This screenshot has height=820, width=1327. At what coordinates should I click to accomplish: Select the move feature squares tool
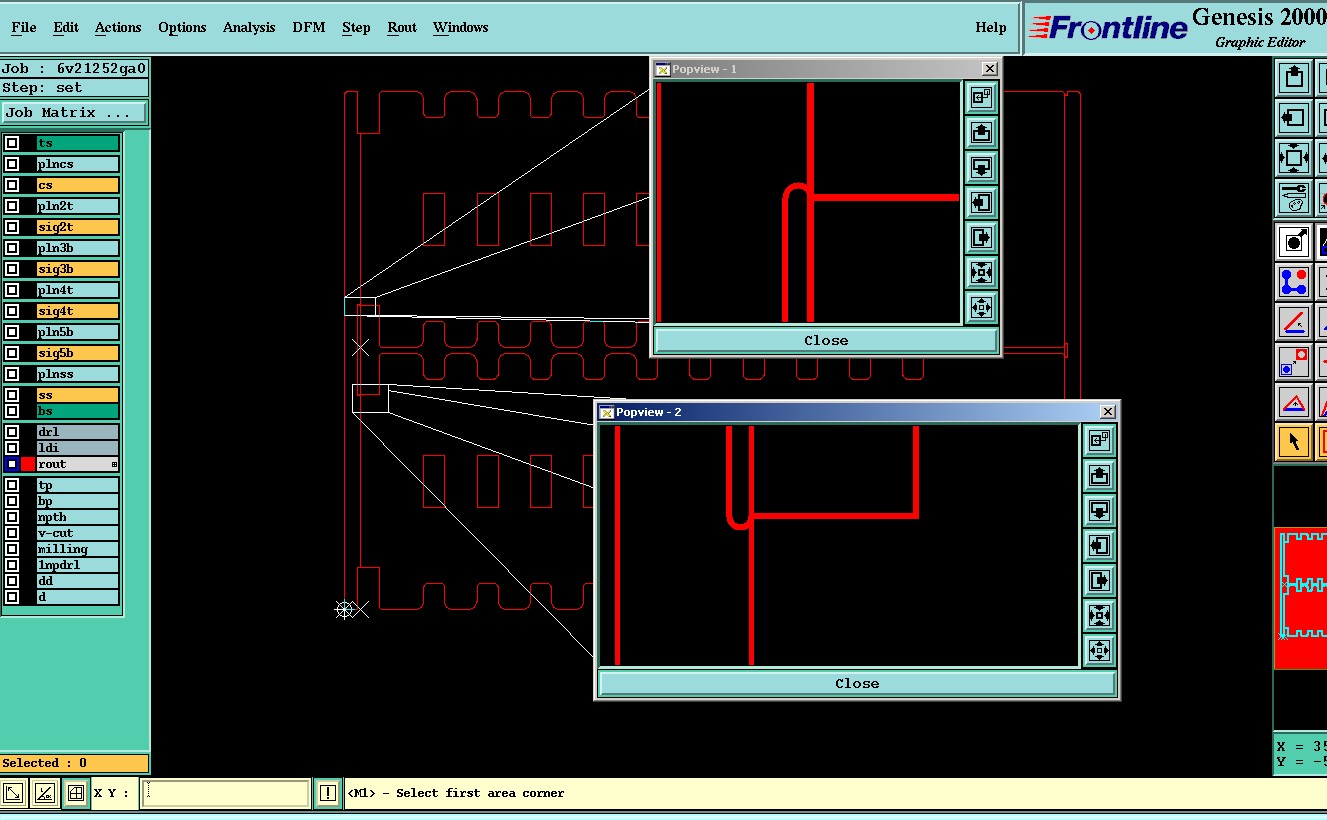point(1294,361)
